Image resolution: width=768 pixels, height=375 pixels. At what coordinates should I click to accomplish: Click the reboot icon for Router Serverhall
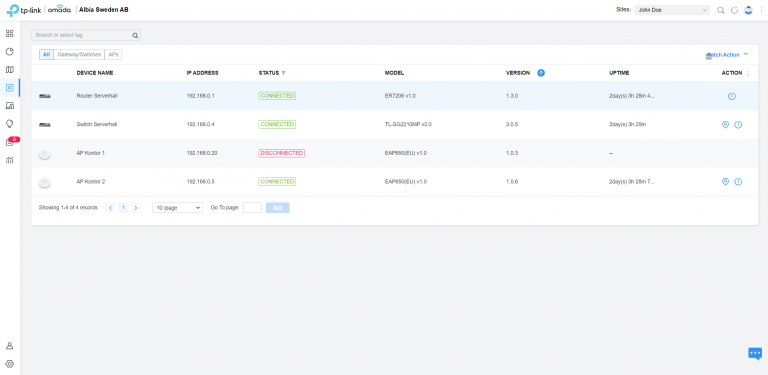[x=731, y=96]
